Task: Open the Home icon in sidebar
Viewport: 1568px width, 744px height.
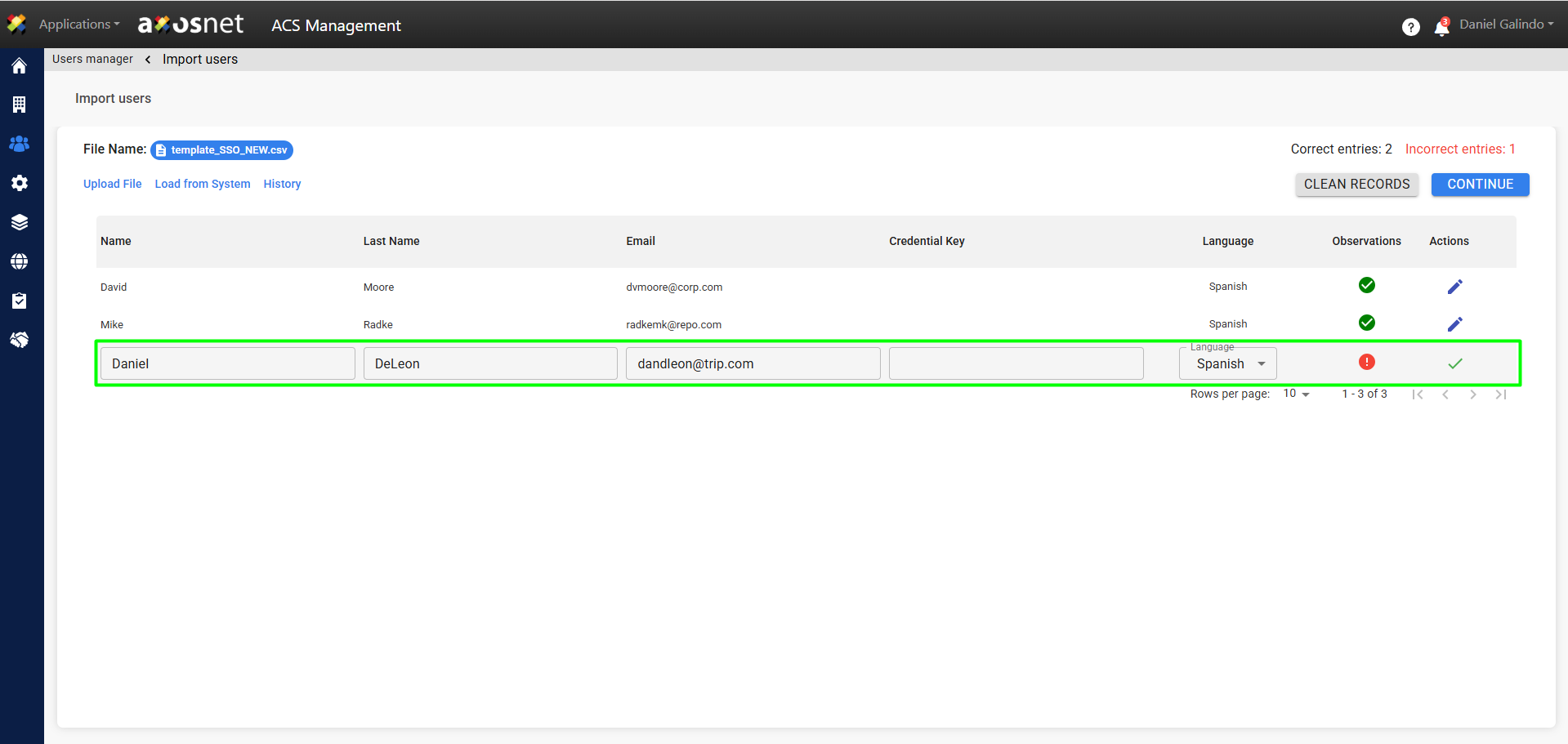Action: pos(20,66)
